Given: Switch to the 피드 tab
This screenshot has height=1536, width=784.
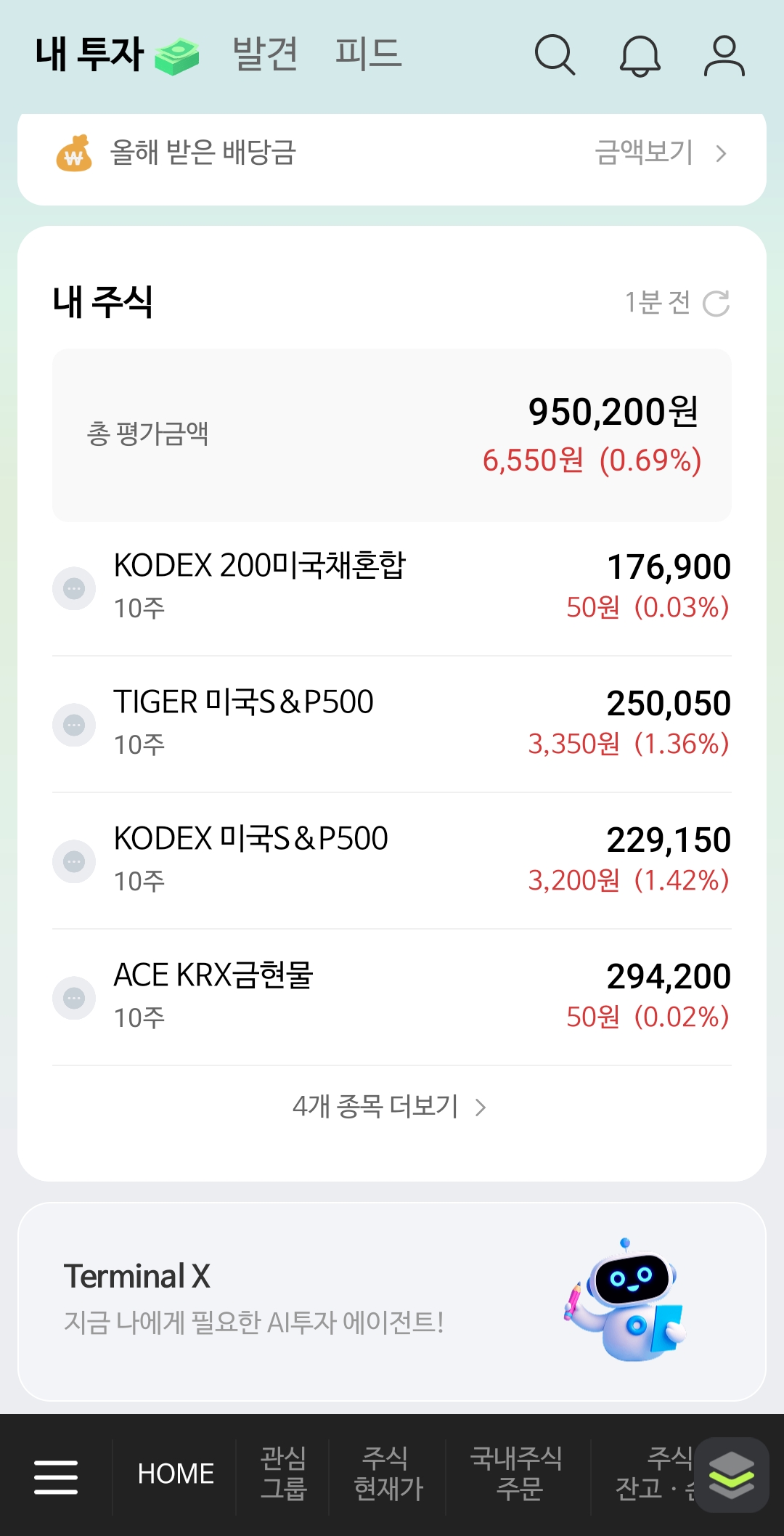Looking at the screenshot, I should click(368, 54).
